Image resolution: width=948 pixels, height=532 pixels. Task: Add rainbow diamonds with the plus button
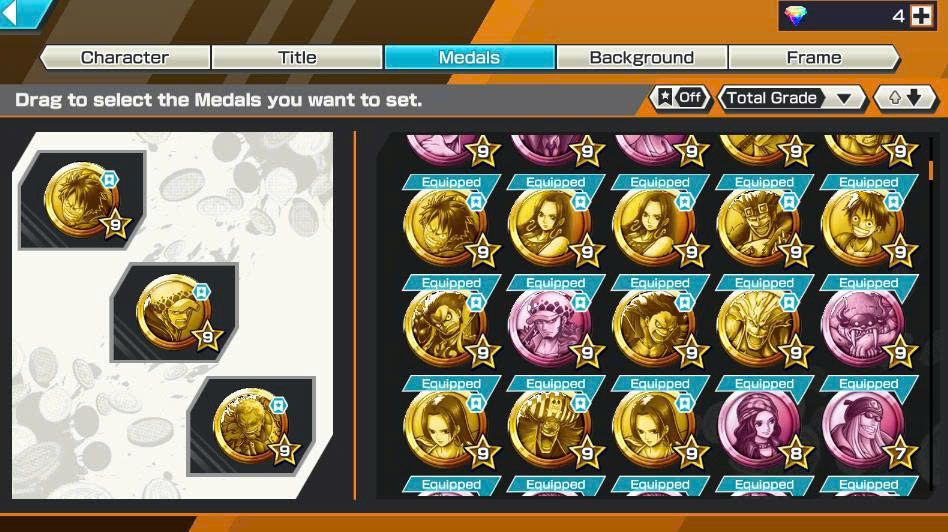tap(921, 16)
